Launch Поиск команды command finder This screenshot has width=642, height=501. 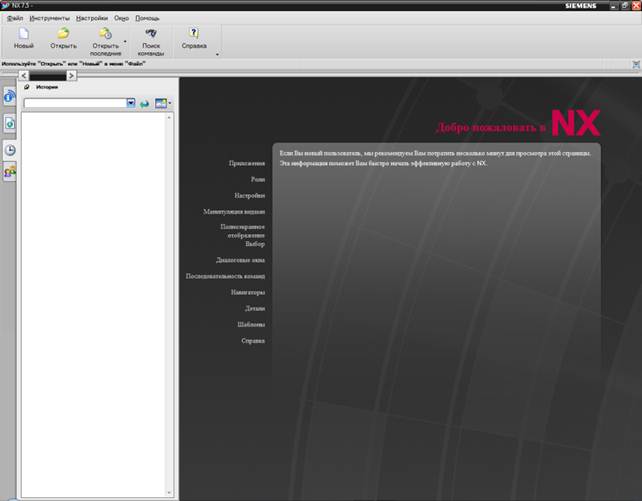tap(151, 34)
